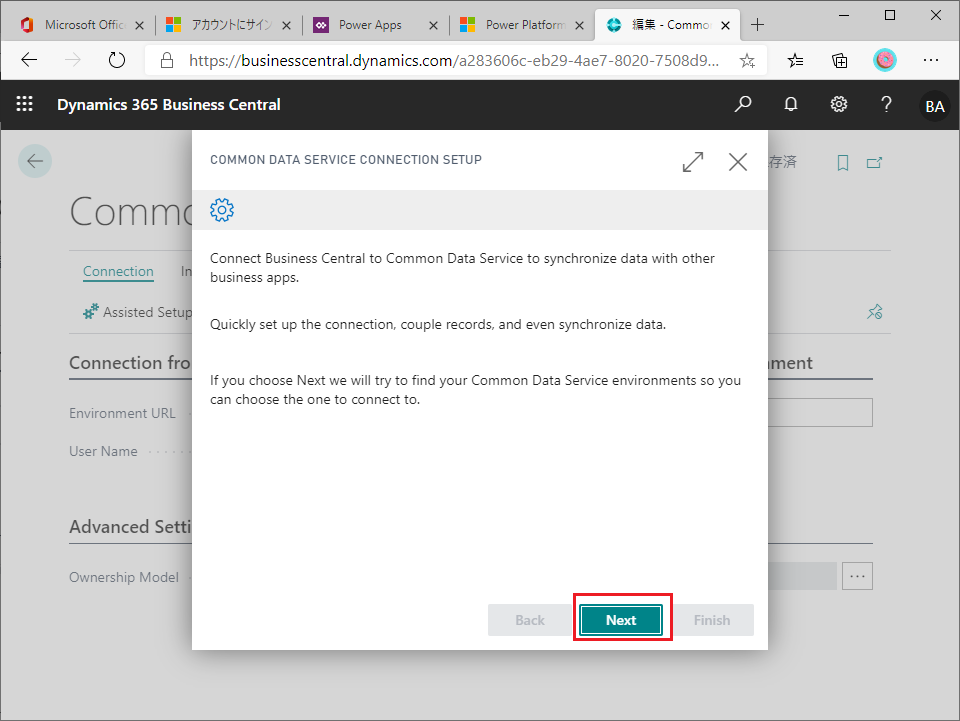Click the Advanced Setti section heading
The height and width of the screenshot is (721, 960).
(x=130, y=526)
